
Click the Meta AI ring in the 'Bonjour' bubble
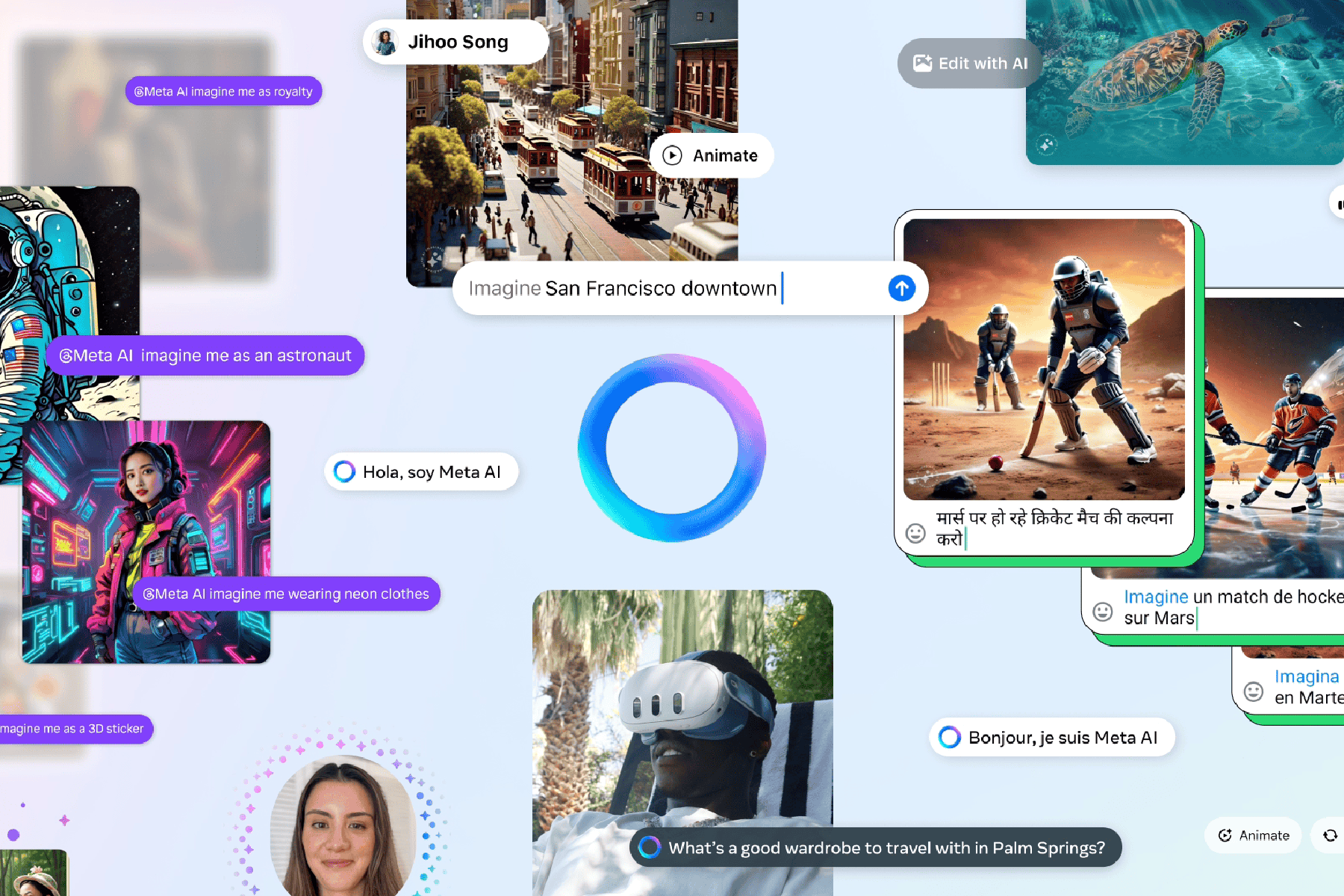pyautogui.click(x=949, y=738)
